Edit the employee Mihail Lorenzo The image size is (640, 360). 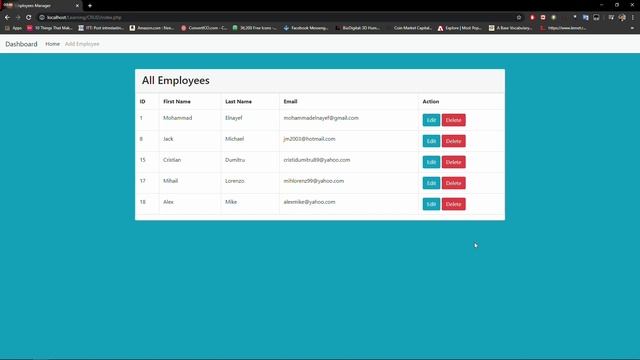[431, 183]
